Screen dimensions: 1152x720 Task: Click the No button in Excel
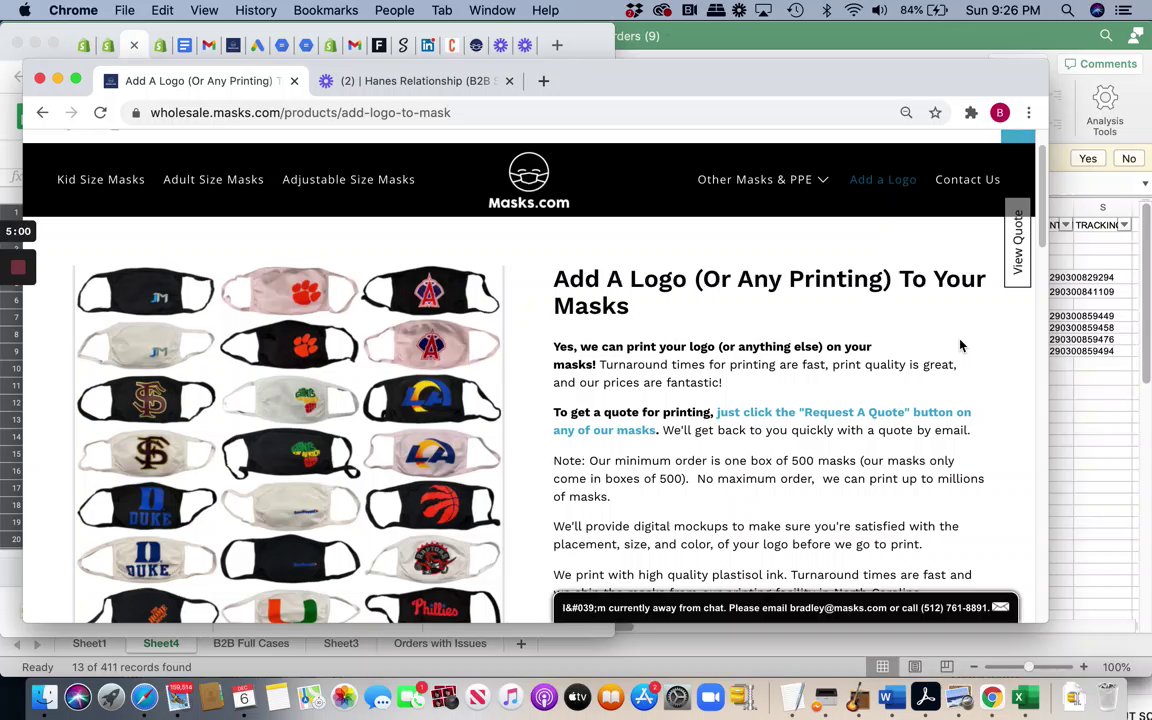1129,158
